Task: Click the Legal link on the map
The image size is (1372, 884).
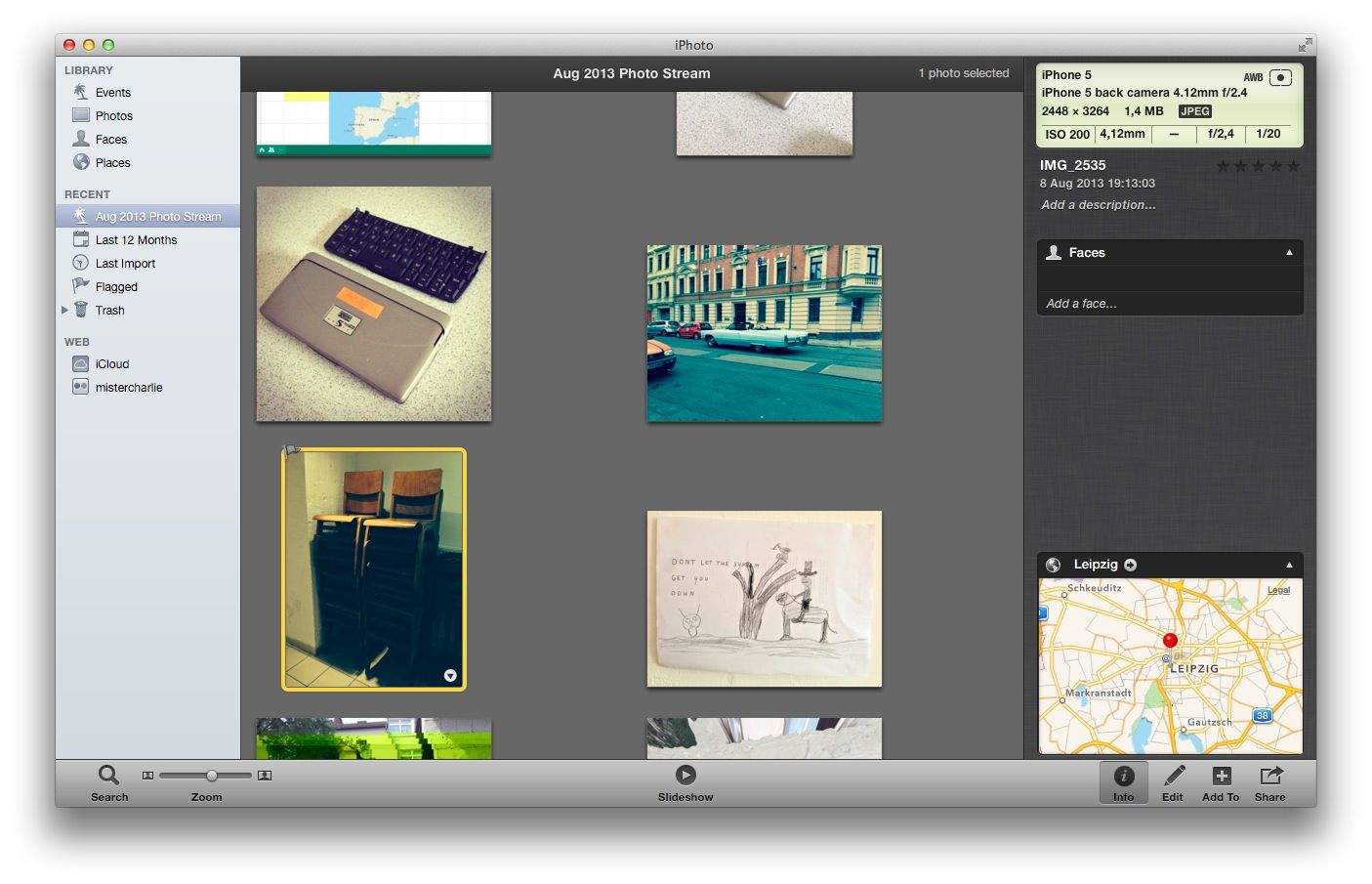Action: point(1278,590)
